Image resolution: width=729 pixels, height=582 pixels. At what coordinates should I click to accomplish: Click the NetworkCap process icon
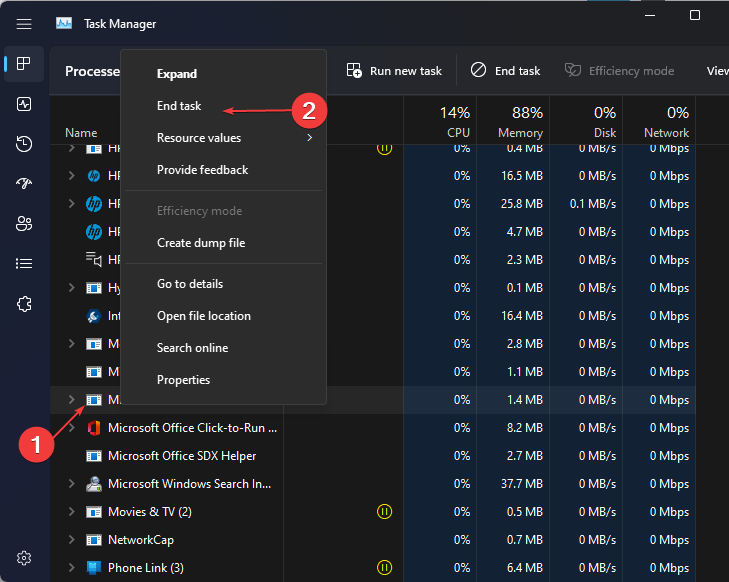click(x=93, y=540)
